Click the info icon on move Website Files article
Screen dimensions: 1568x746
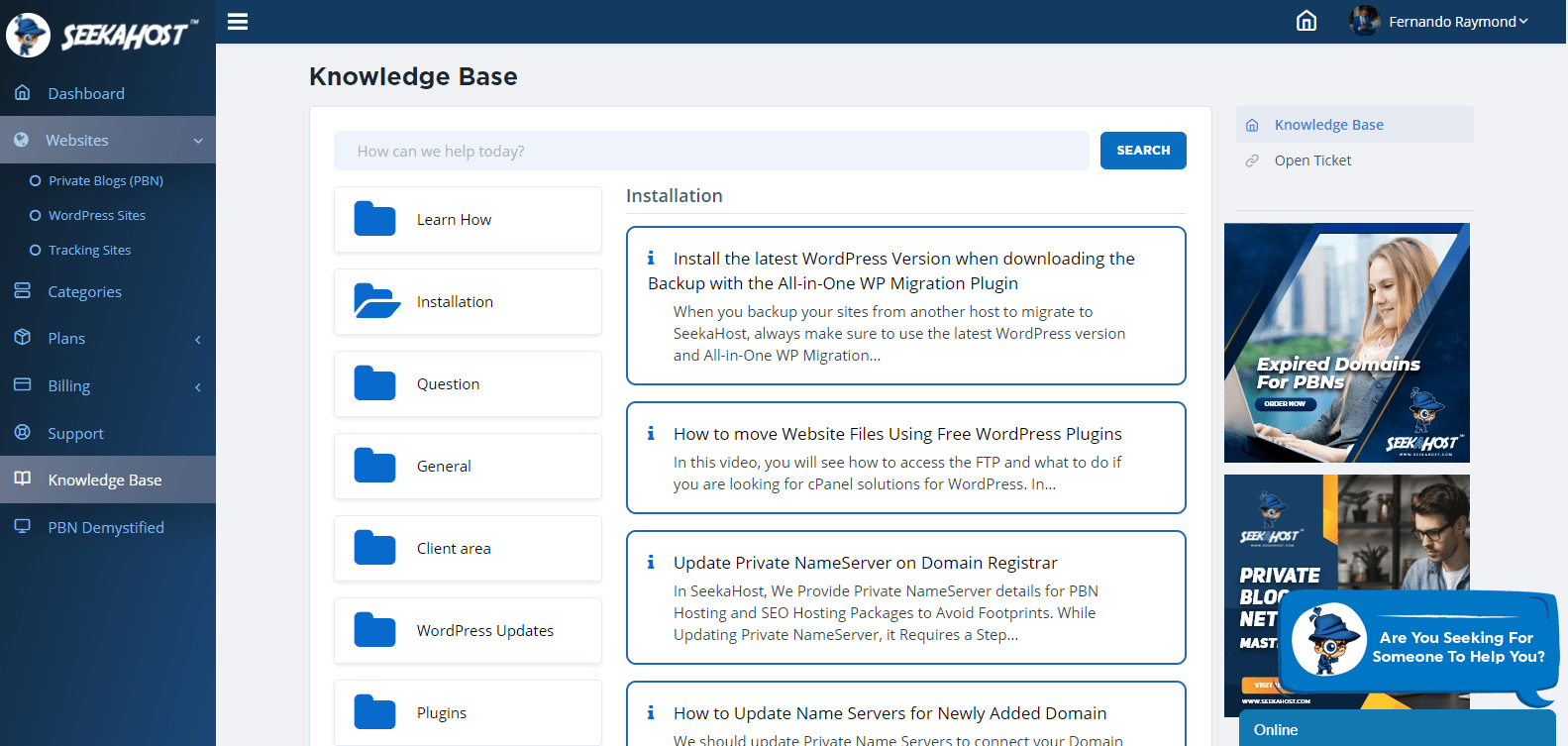(x=651, y=434)
